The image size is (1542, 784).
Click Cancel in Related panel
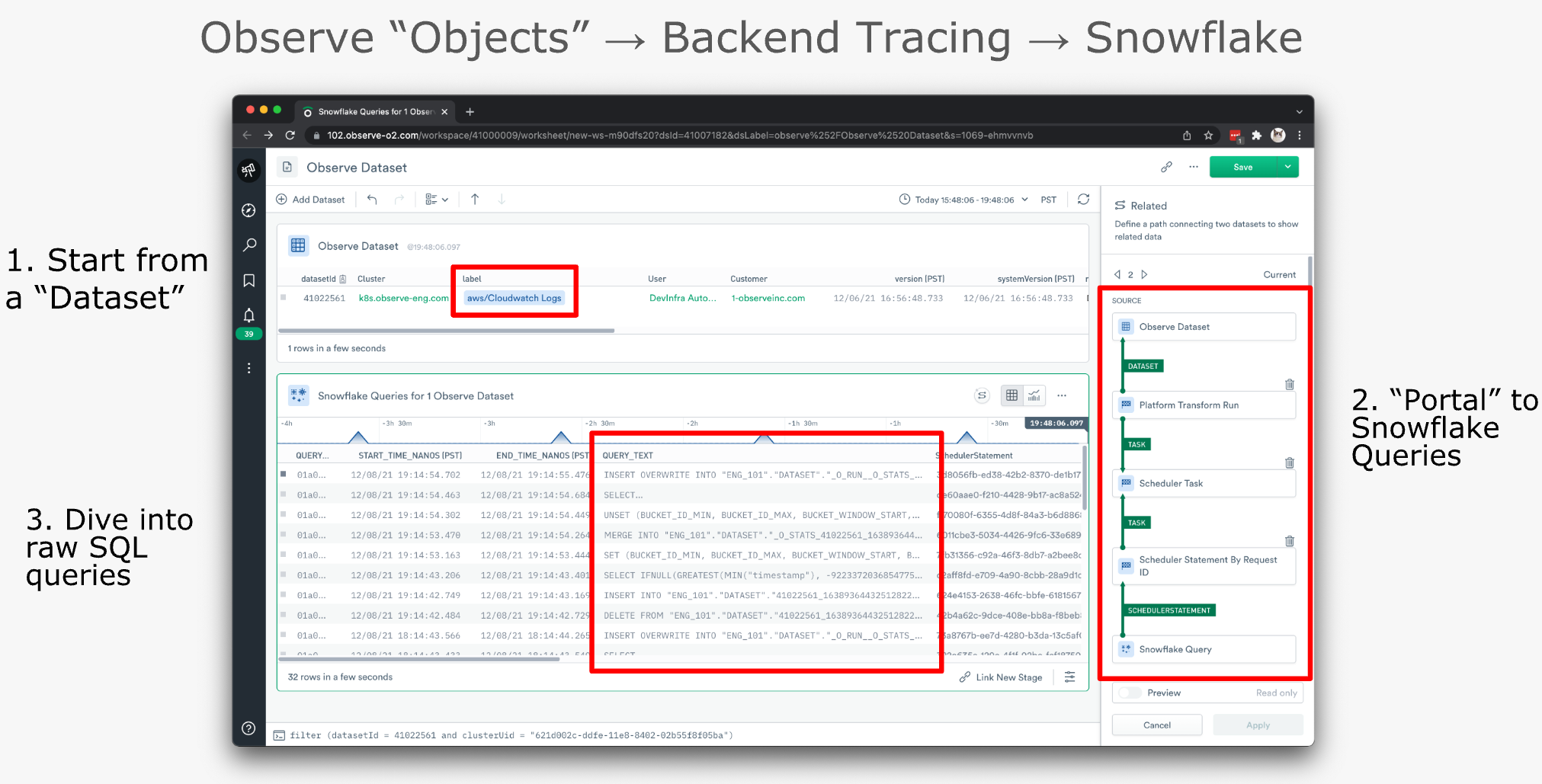click(1157, 725)
